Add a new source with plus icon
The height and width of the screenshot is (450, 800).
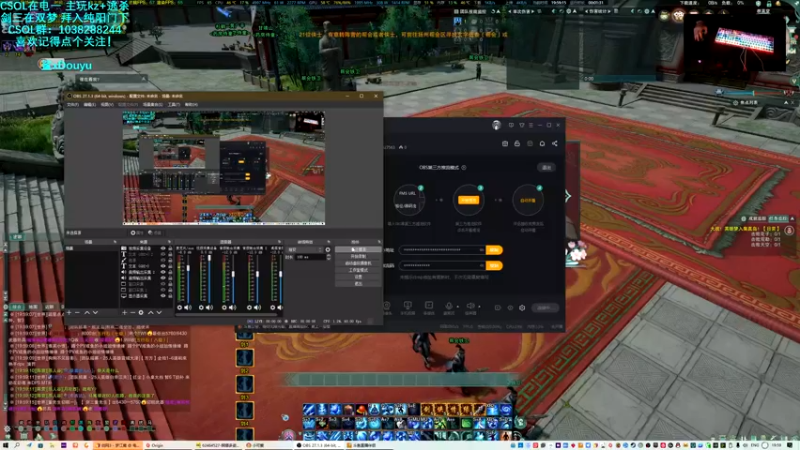[x=124, y=312]
